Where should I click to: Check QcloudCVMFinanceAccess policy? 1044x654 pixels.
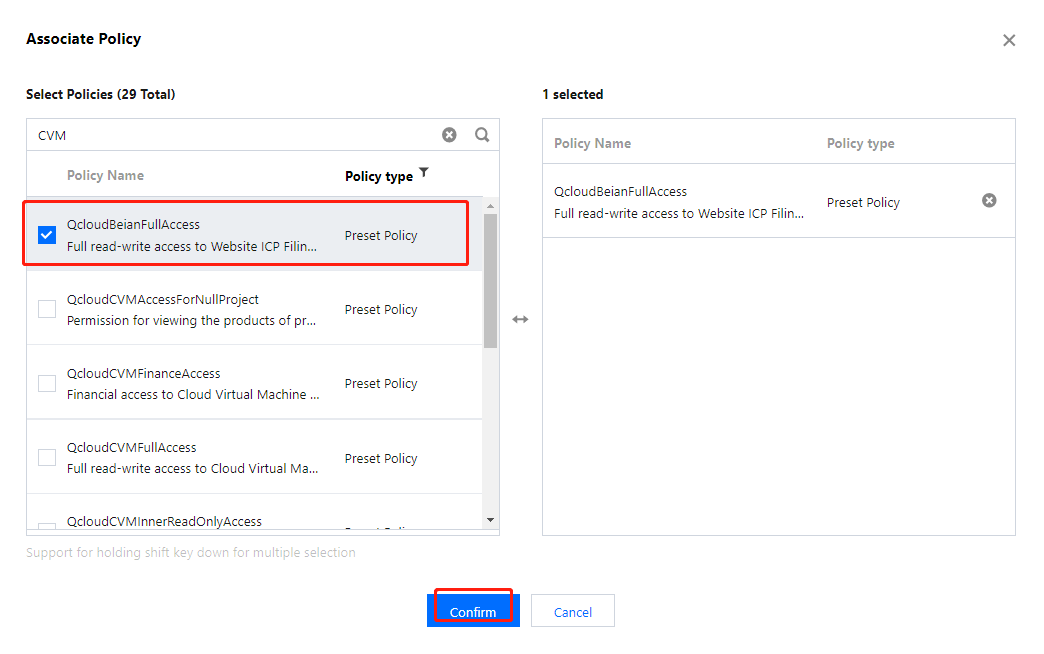pyautogui.click(x=47, y=383)
